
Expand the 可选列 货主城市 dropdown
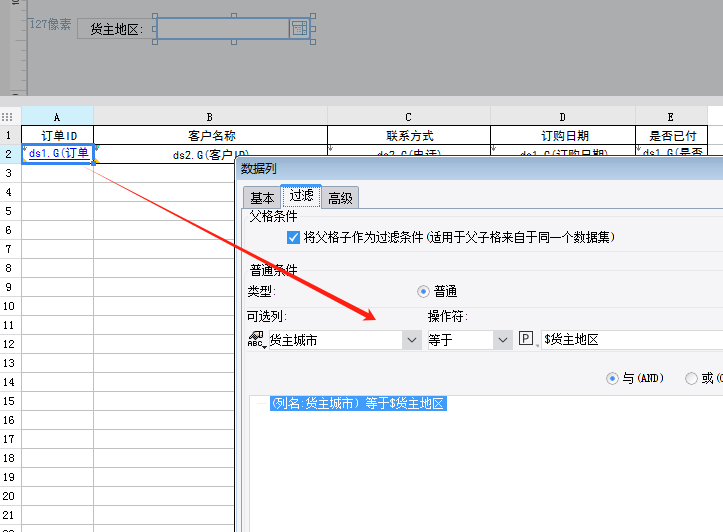412,340
